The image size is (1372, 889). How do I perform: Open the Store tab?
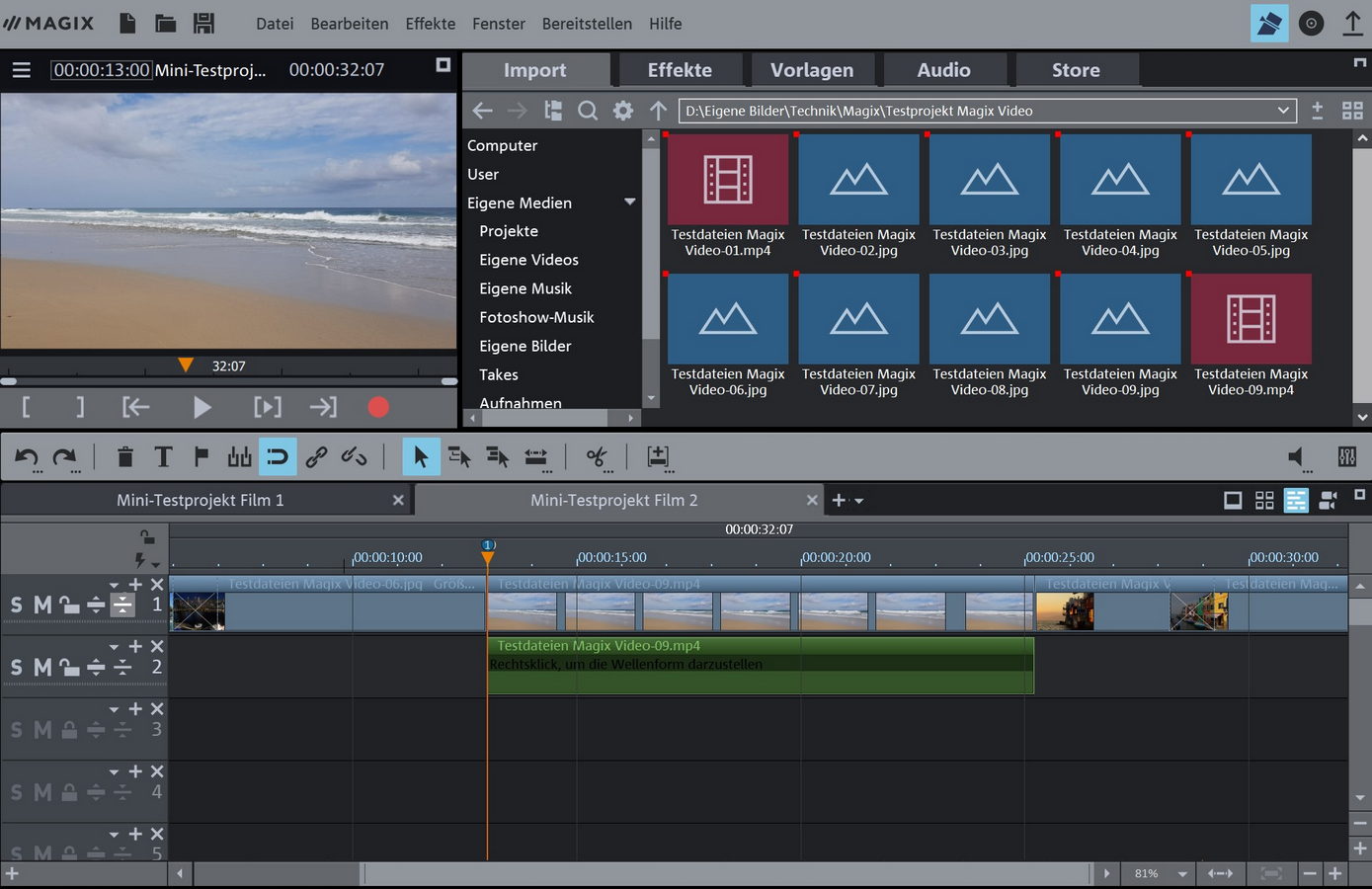click(x=1076, y=70)
